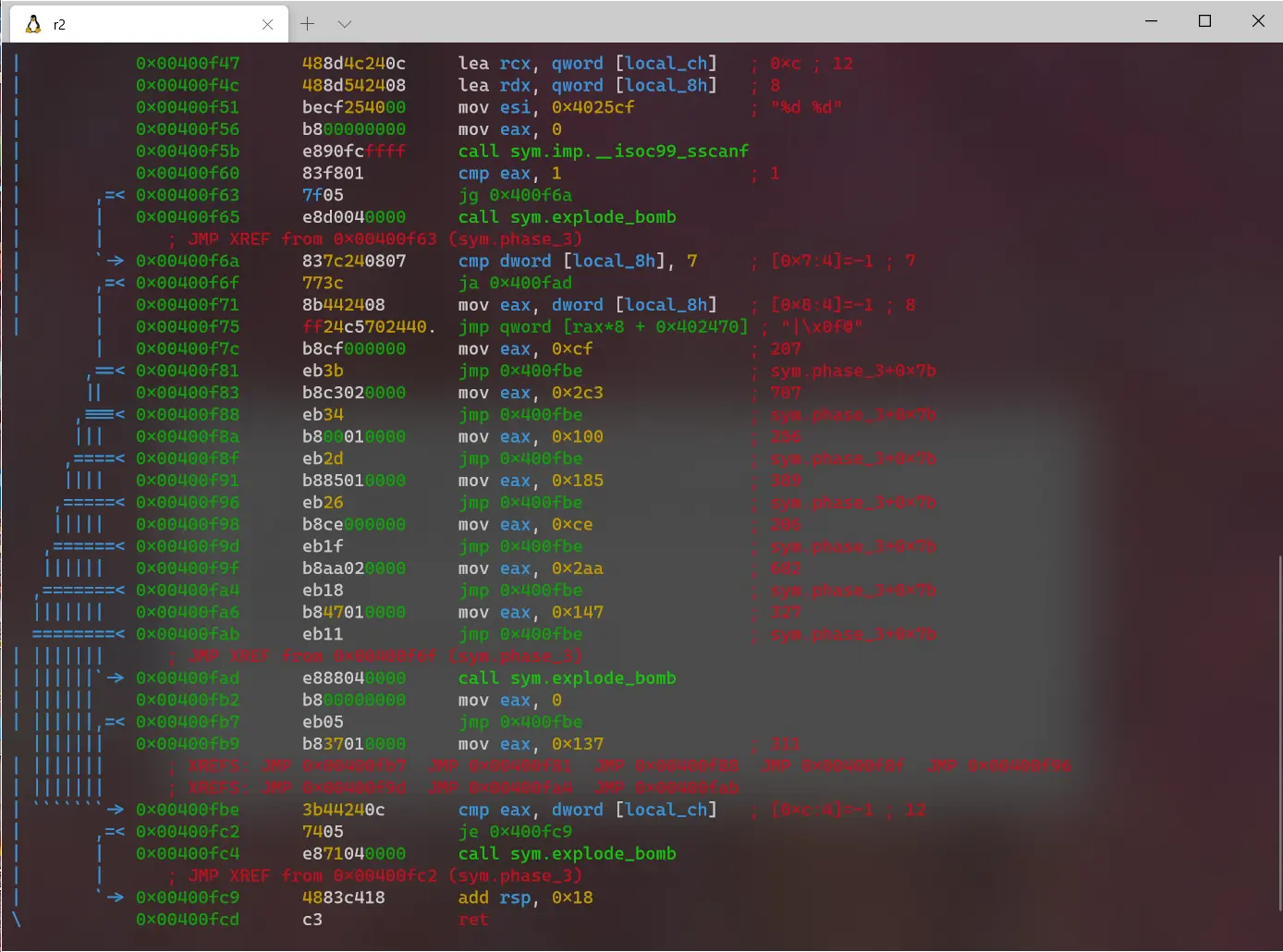Image resolution: width=1283 pixels, height=952 pixels.
Task: Click the 'mov eax, 0xcf' instruction
Action: click(526, 349)
